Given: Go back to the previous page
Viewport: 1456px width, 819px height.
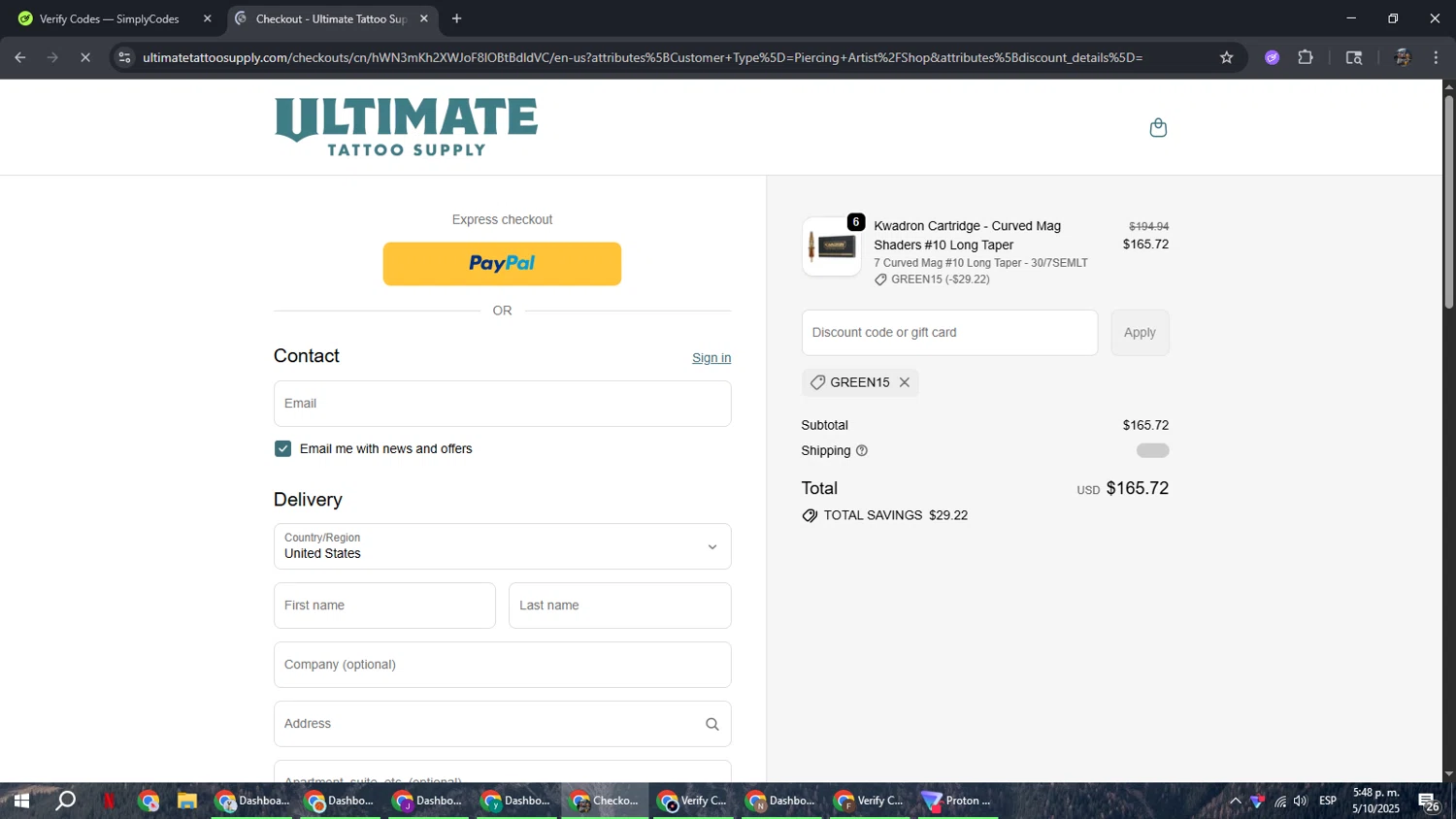Looking at the screenshot, I should click(x=20, y=57).
